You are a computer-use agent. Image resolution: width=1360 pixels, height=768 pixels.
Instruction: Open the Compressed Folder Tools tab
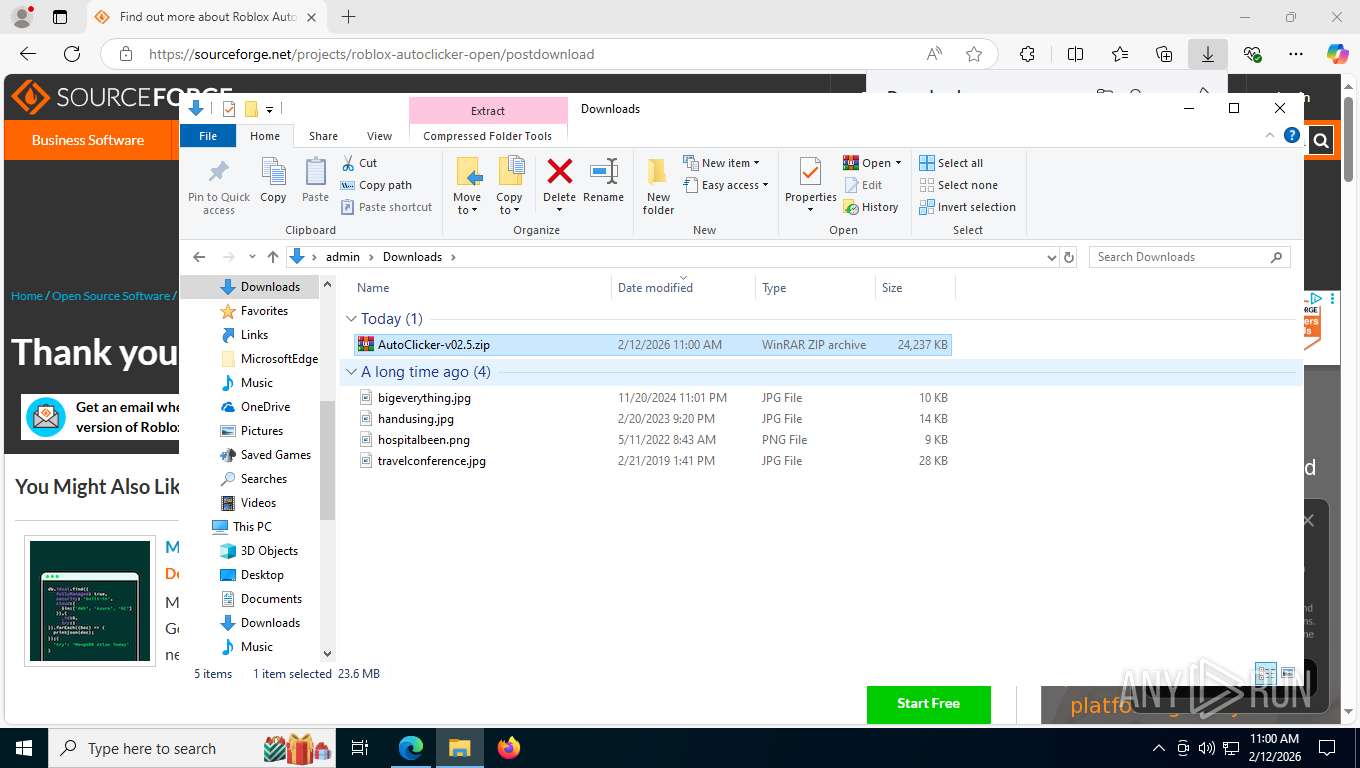488,136
